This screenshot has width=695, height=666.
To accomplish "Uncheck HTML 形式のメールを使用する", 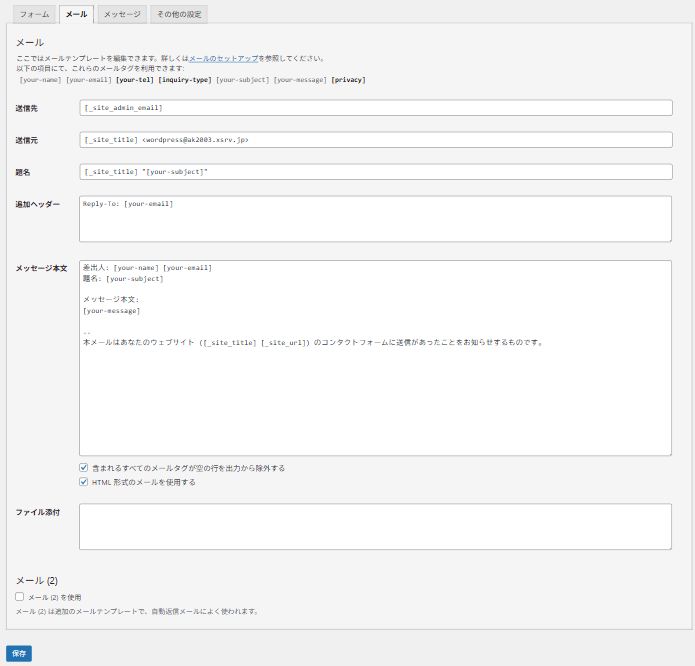I will pos(84,481).
